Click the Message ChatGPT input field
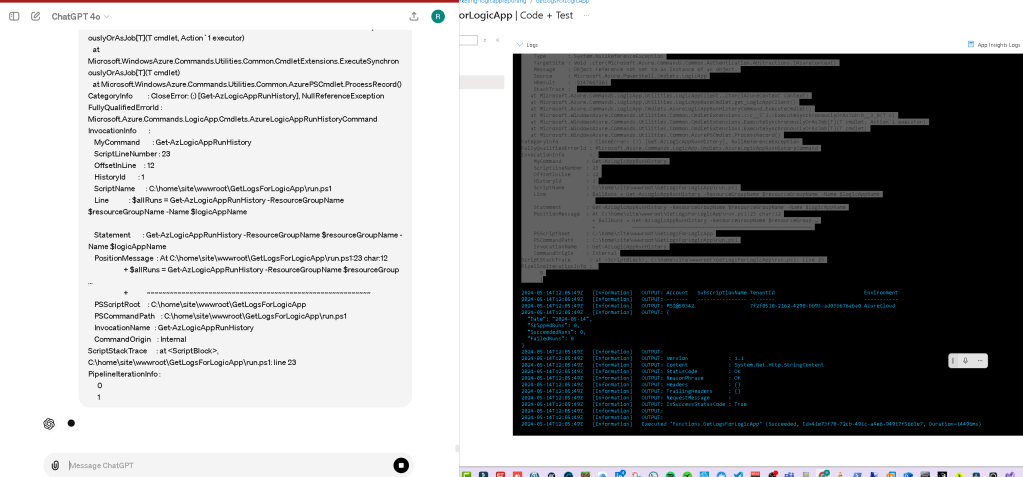This screenshot has width=1023, height=477. (228, 465)
